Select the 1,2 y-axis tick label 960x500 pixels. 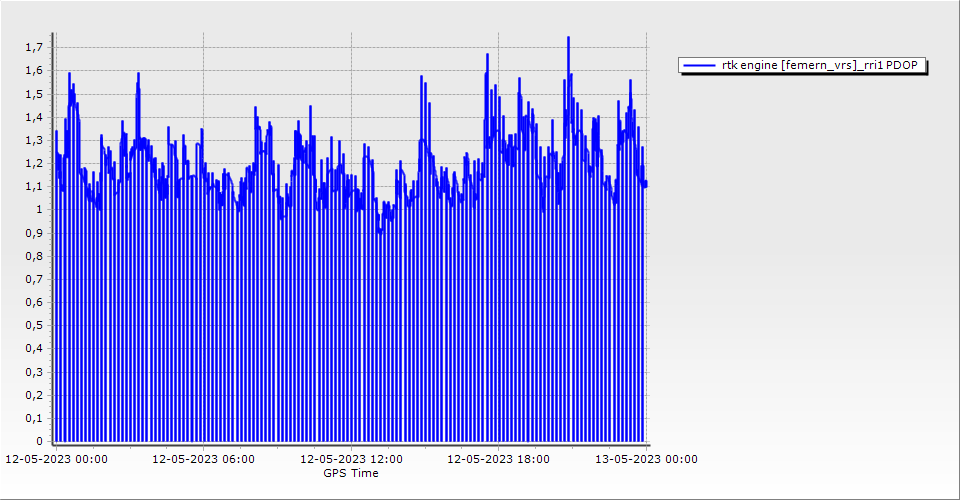[34, 163]
